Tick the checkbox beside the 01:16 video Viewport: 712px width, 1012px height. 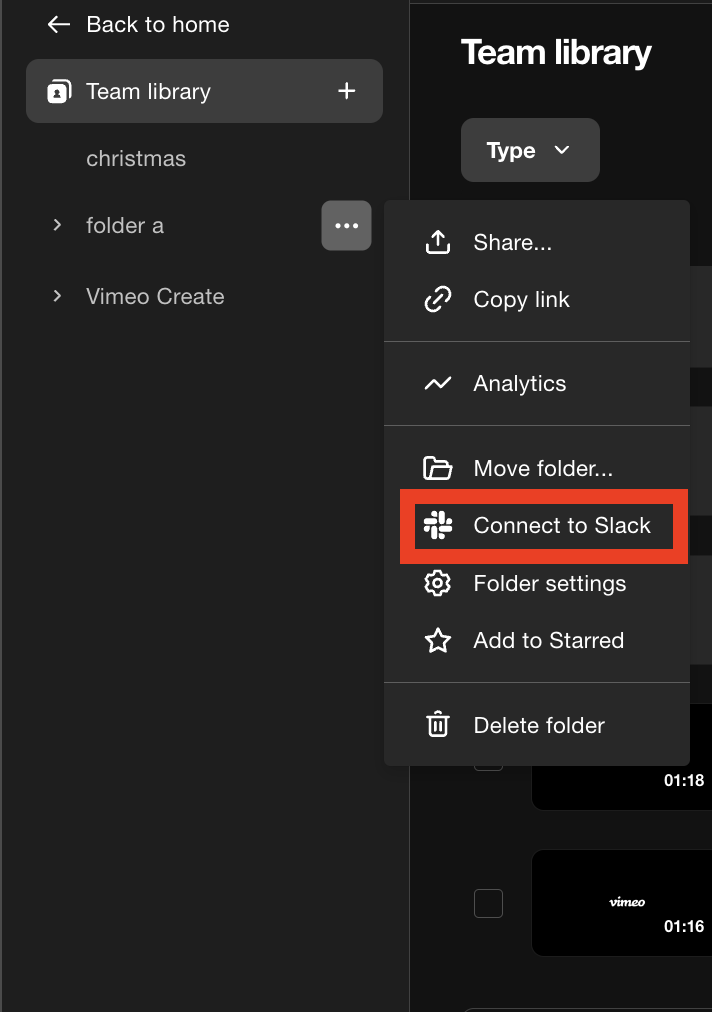pyautogui.click(x=488, y=903)
